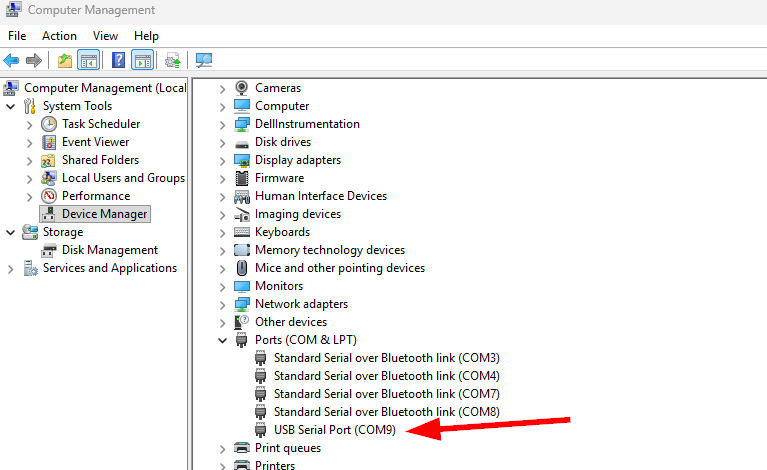Click the Disk Management icon

tap(48, 250)
